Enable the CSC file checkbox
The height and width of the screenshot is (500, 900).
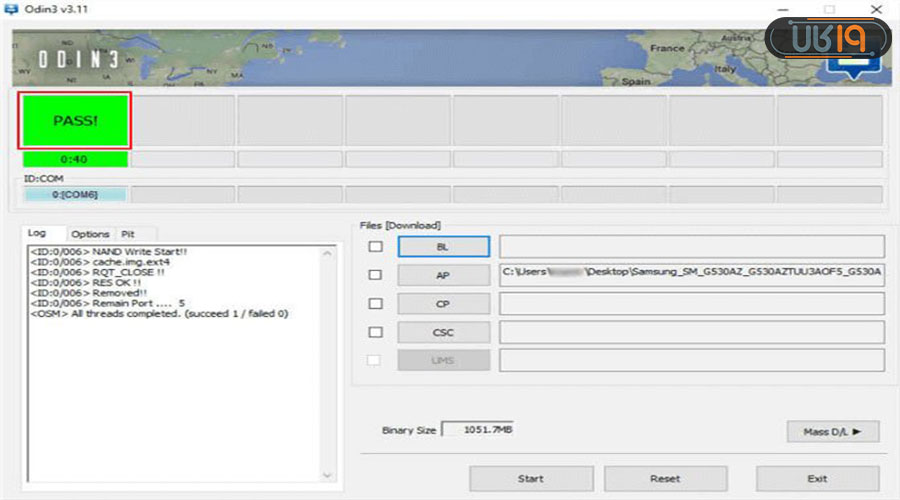tap(376, 332)
